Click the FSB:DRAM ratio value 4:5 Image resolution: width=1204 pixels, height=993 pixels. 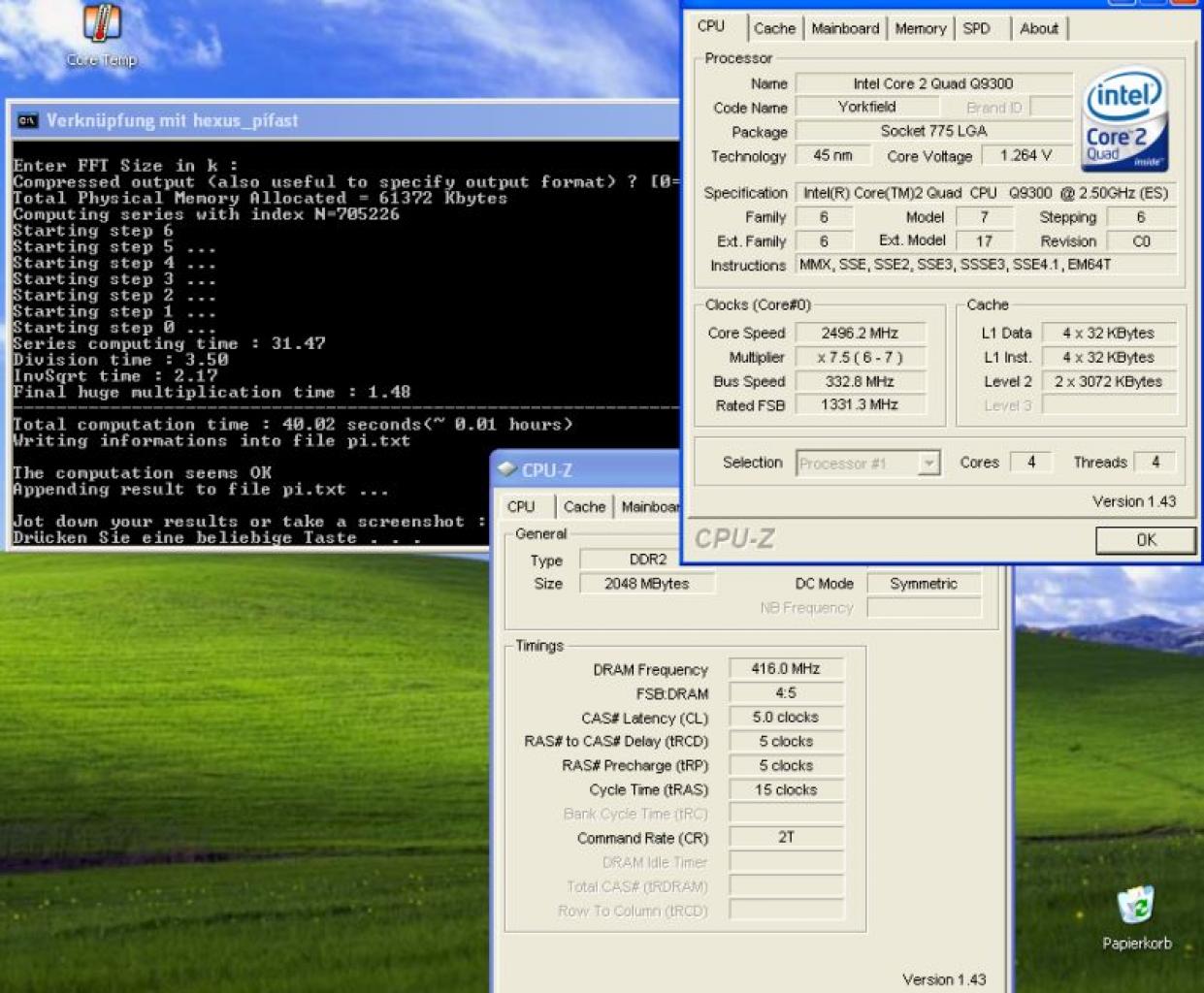click(786, 693)
